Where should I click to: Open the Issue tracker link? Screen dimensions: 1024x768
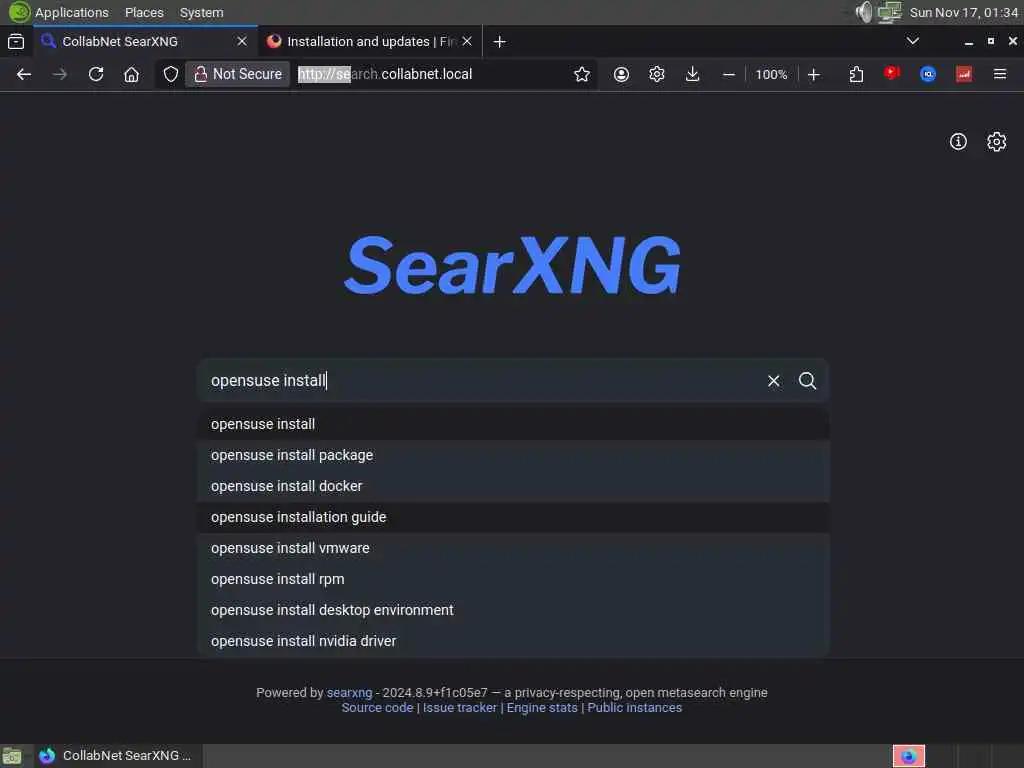(x=460, y=708)
